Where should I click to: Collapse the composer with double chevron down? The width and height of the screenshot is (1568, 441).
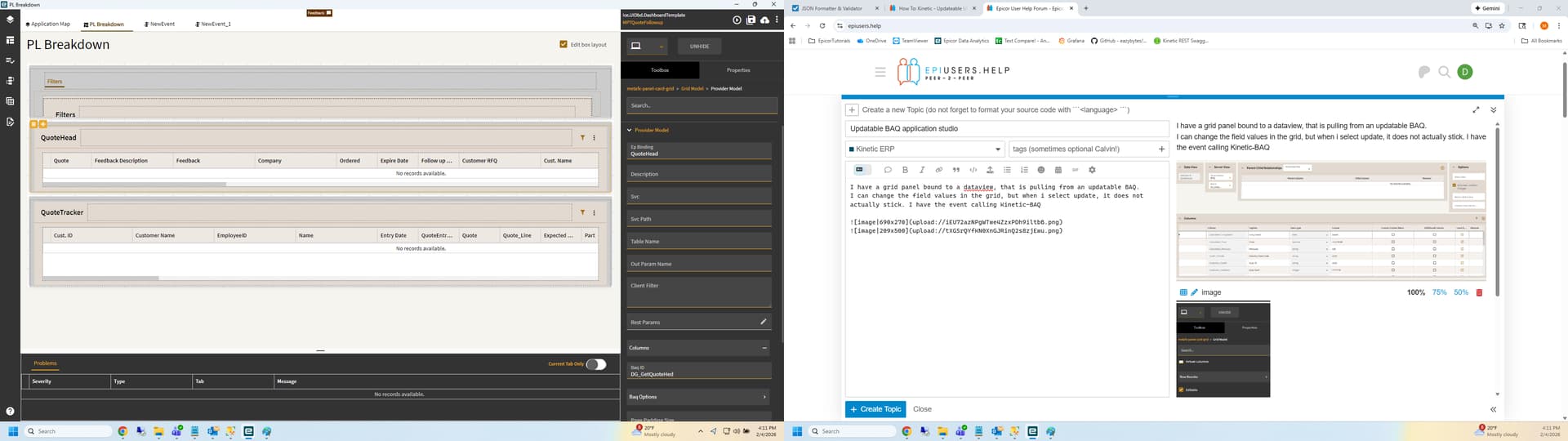pyautogui.click(x=1493, y=109)
